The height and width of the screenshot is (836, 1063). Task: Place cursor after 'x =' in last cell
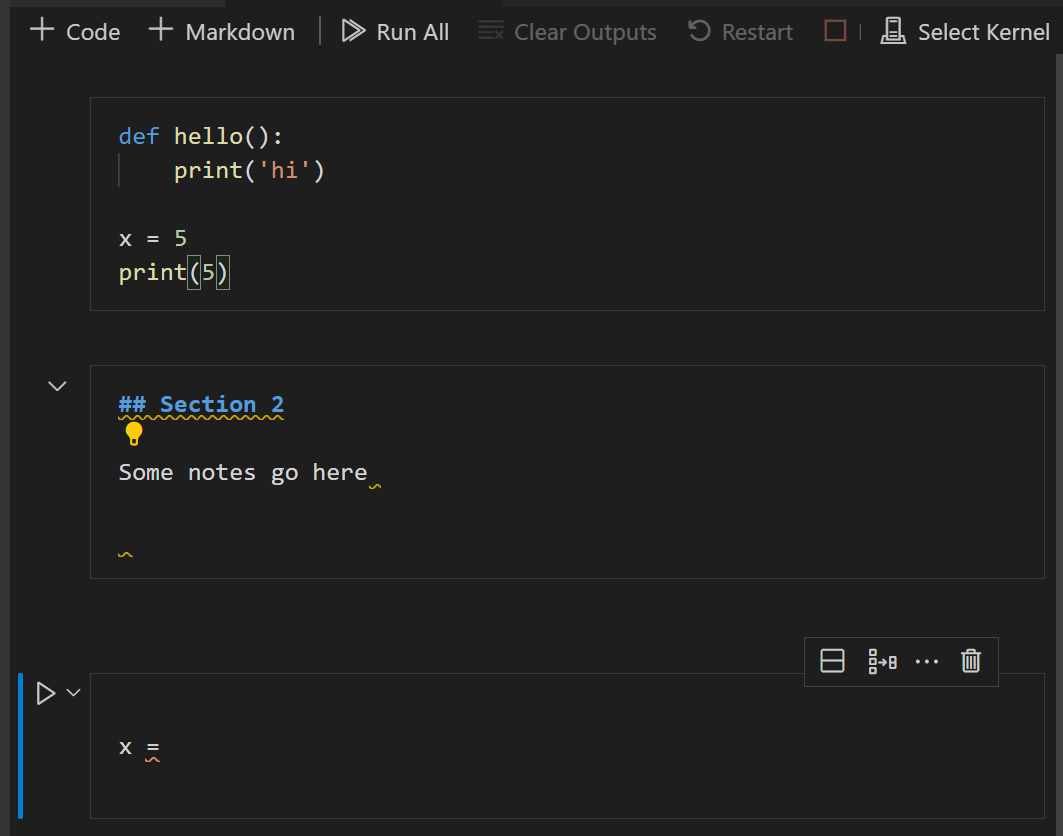point(161,747)
